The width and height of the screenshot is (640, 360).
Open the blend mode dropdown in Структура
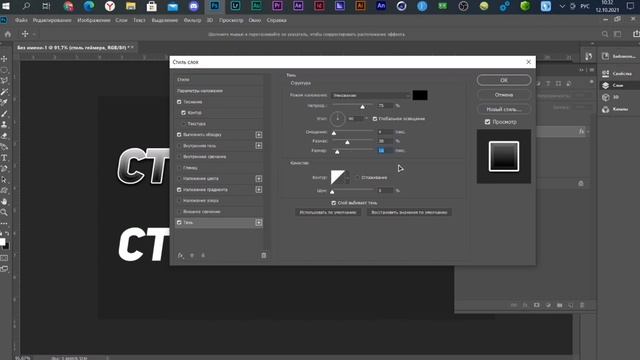point(371,96)
